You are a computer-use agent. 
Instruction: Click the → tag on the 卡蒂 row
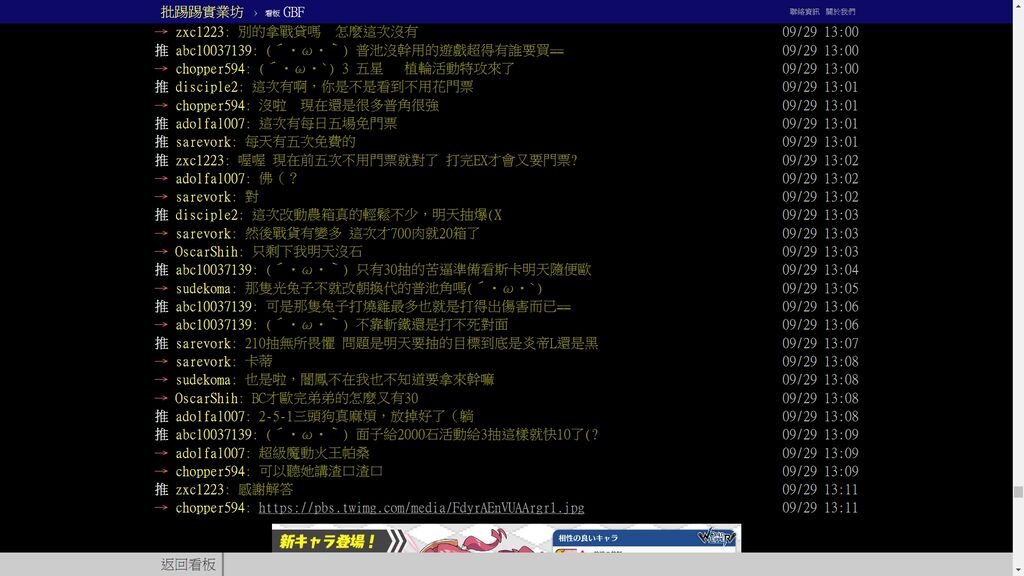coord(161,361)
